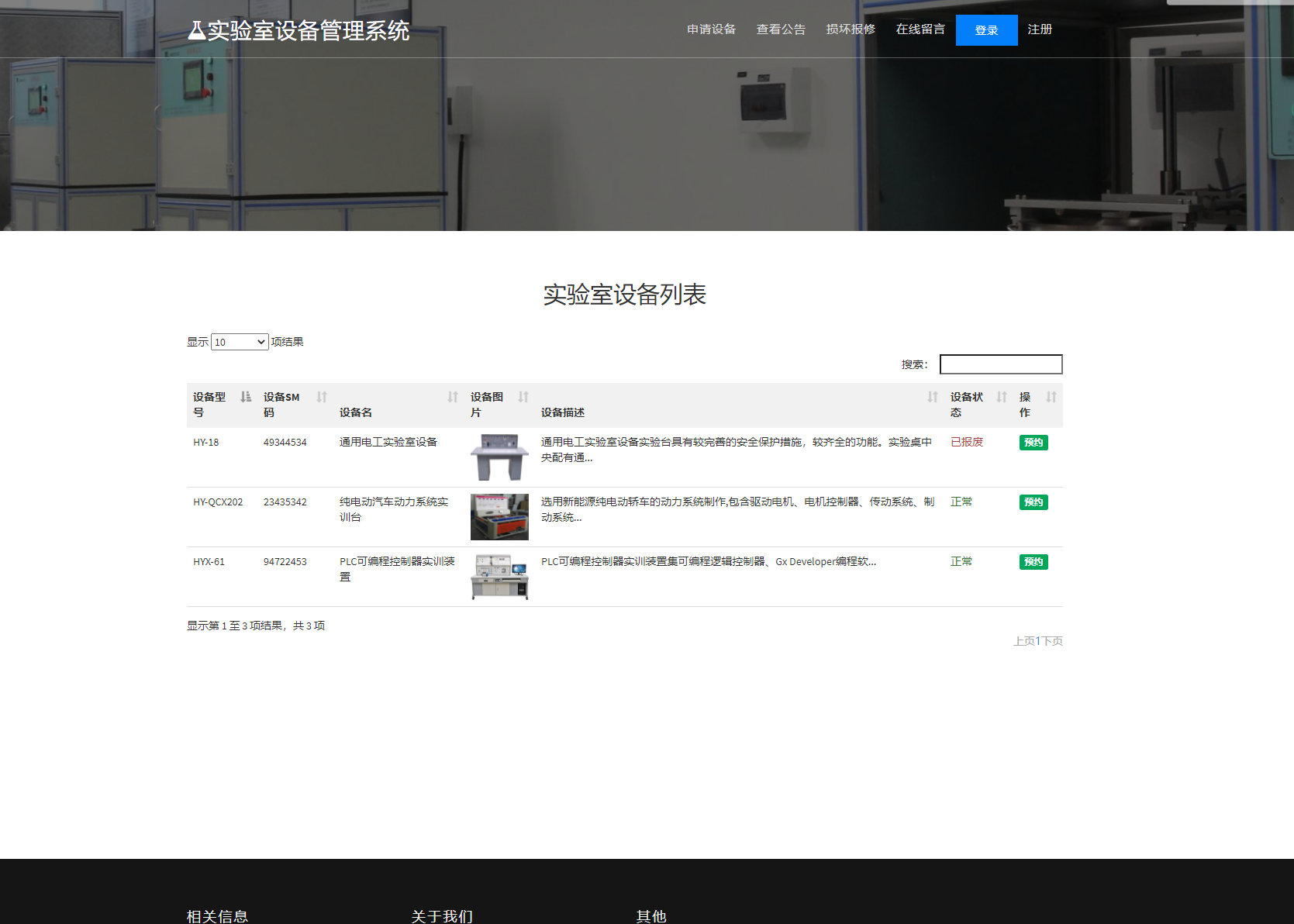The height and width of the screenshot is (924, 1294).
Task: Sort the 设备描述 column
Action: (932, 397)
